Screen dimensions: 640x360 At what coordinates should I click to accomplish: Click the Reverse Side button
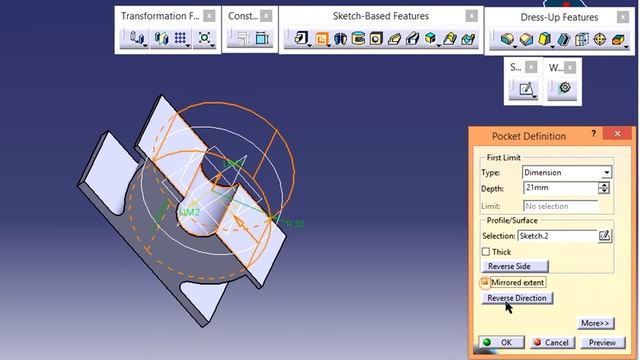coord(515,267)
